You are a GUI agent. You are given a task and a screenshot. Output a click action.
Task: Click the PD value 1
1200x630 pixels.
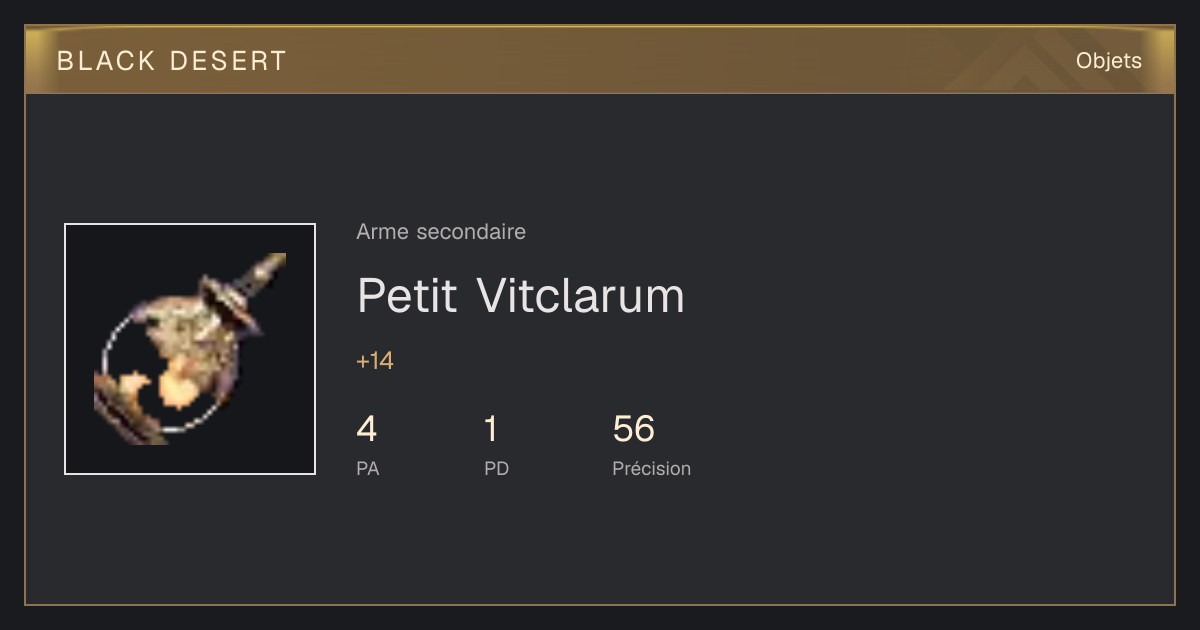491,430
